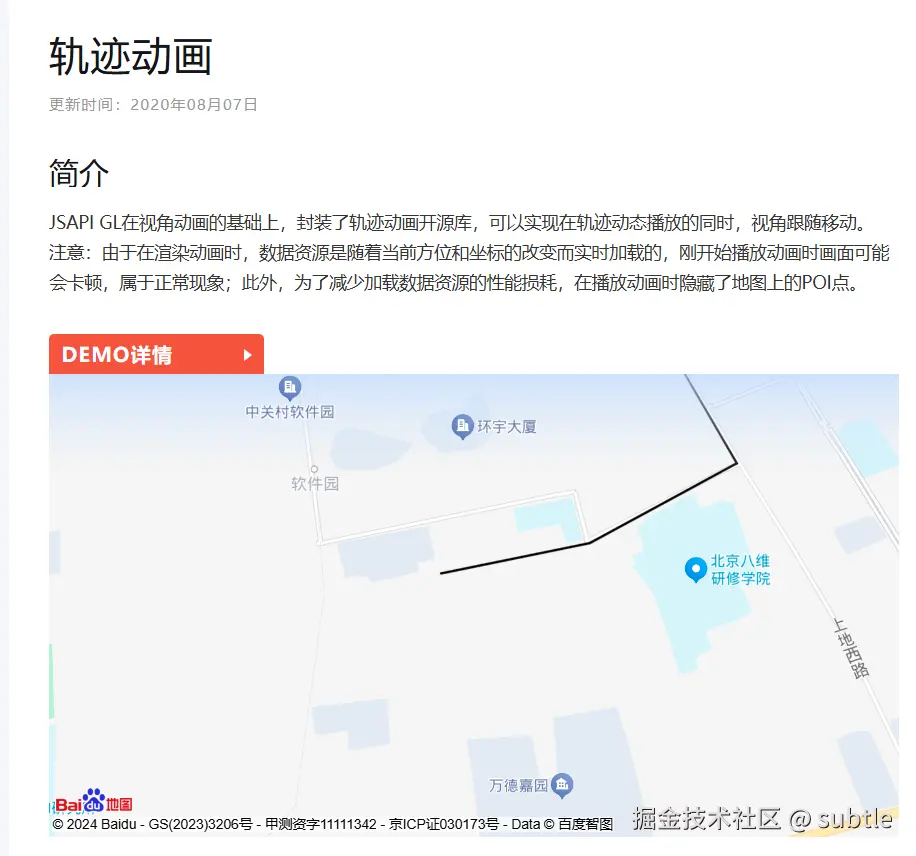Click the 环宇大厦 map label

click(x=506, y=427)
